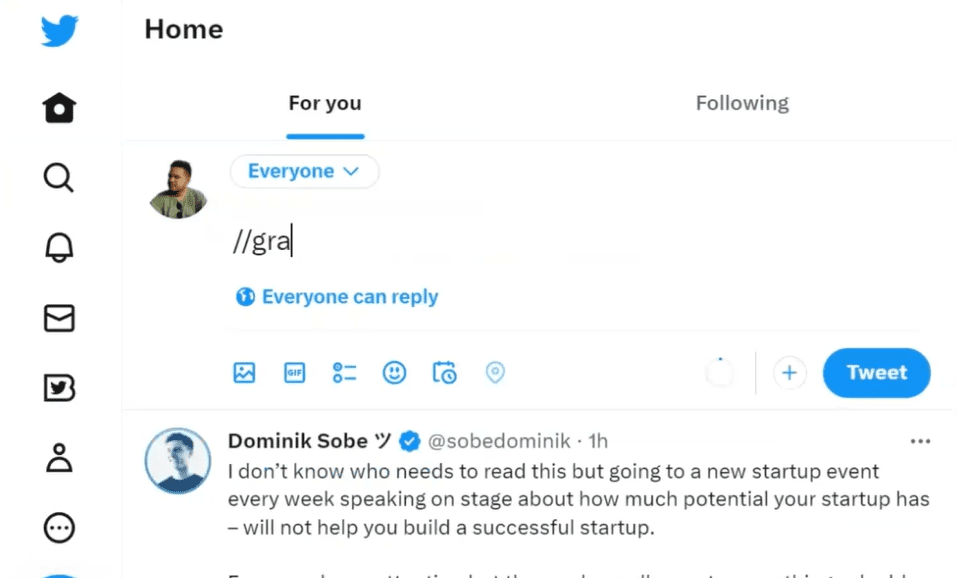Viewport: 956px width, 578px height.
Task: Open the Home feed icon
Action: click(x=59, y=108)
